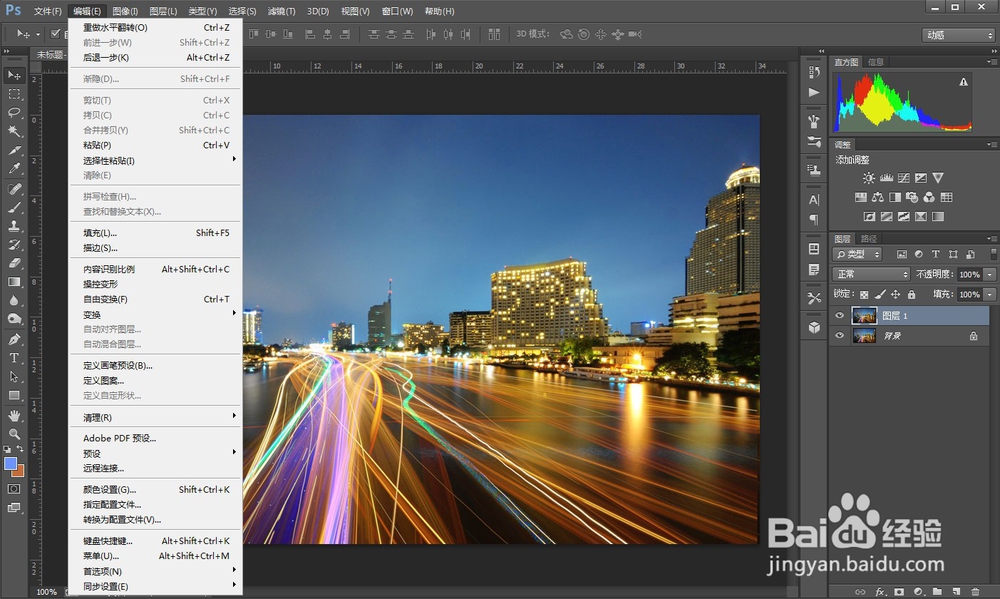Choose 内容识别比例 menu entry
Screen dimensions: 1000x599
click(156, 269)
